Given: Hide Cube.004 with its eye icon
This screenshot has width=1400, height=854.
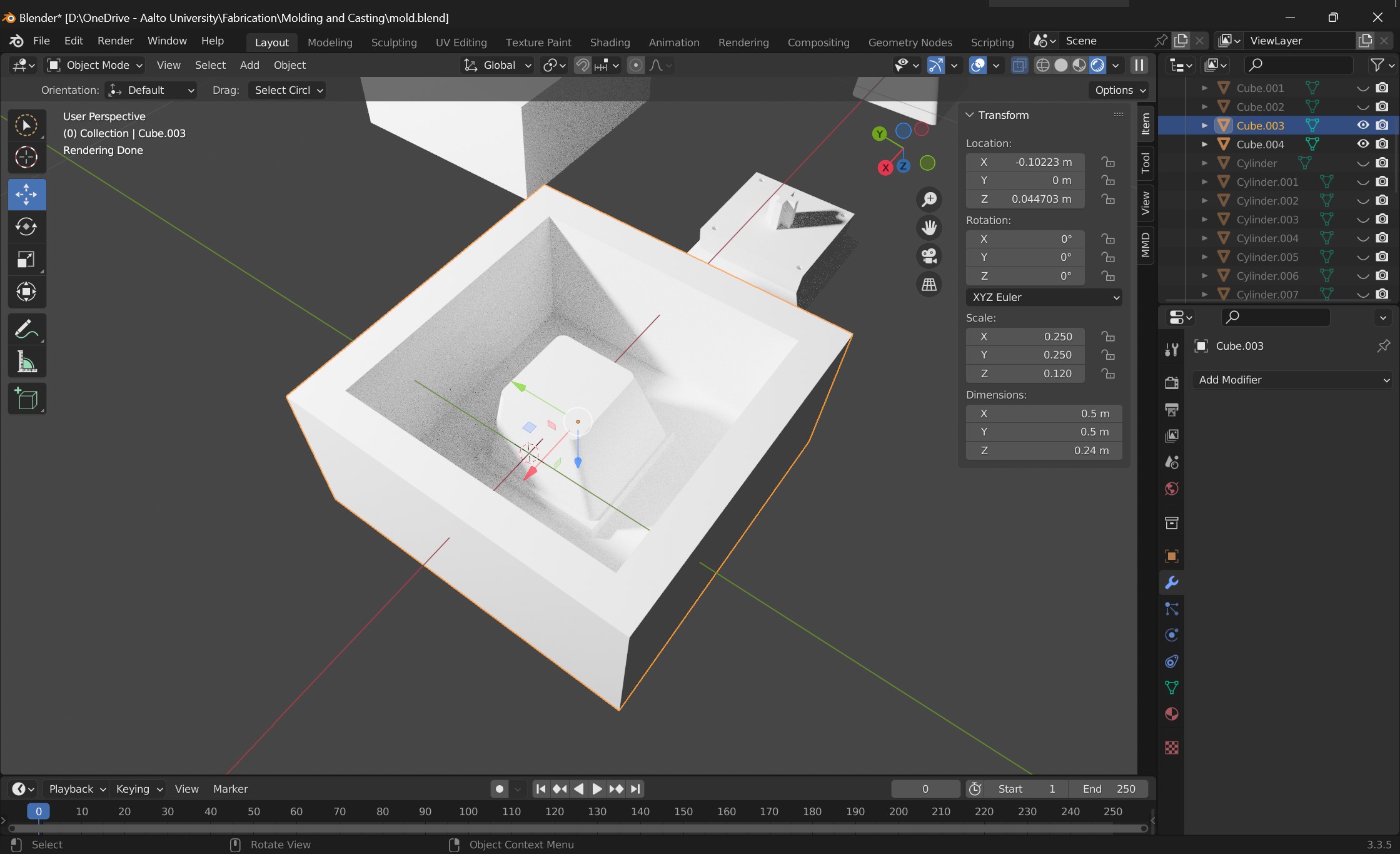Looking at the screenshot, I should point(1363,144).
